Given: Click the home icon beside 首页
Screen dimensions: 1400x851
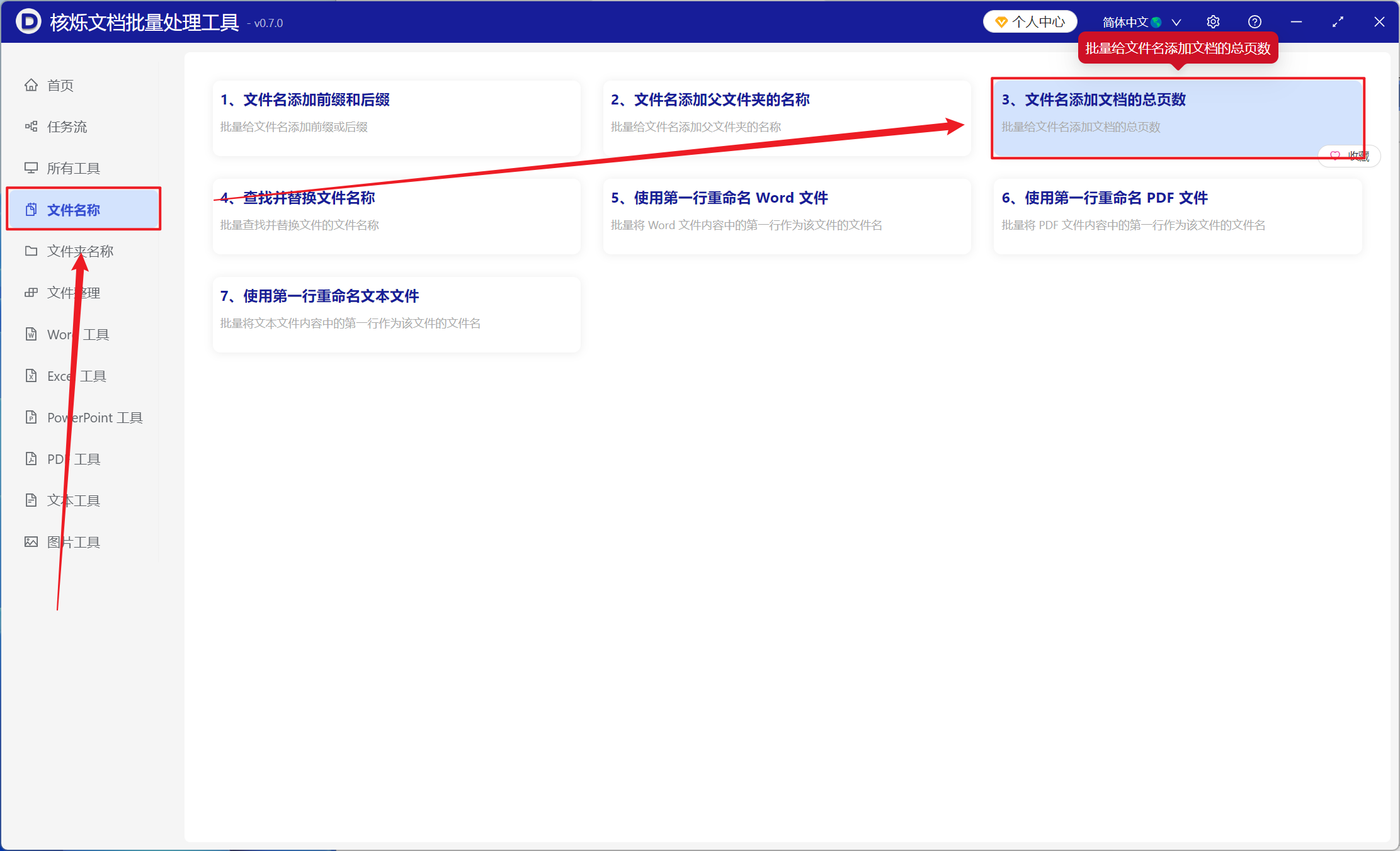Looking at the screenshot, I should tap(31, 85).
